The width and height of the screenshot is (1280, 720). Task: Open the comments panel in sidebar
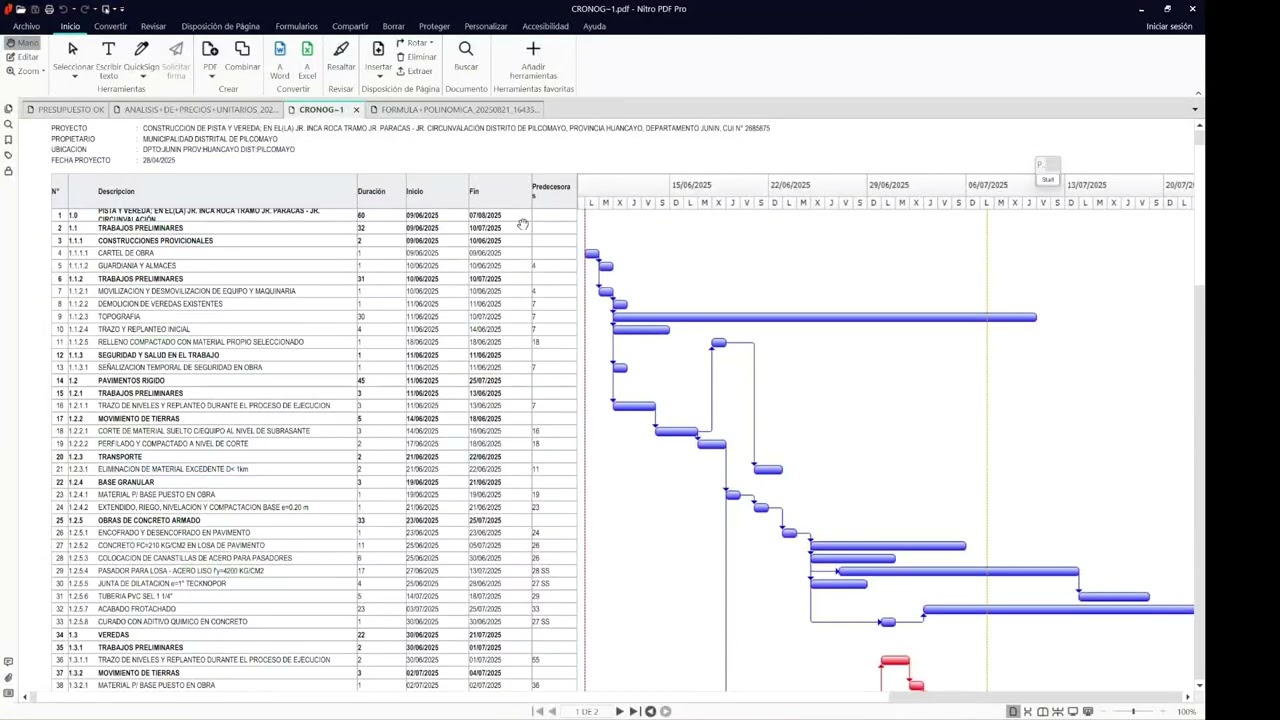(8, 662)
